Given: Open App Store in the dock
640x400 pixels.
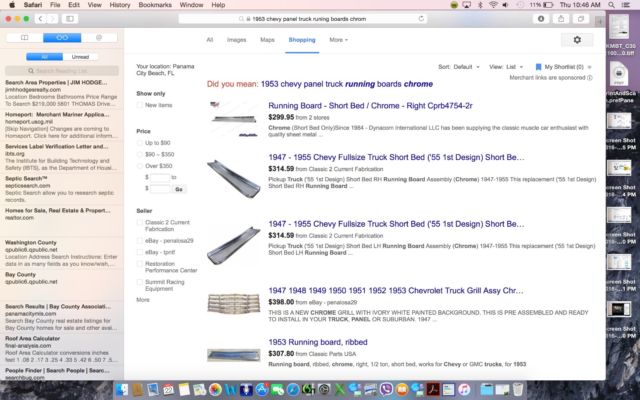Looking at the screenshot, I should point(262,389).
